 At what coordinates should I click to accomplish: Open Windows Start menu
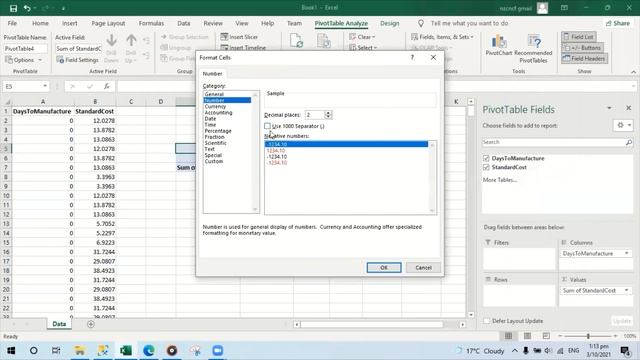[x=11, y=351]
